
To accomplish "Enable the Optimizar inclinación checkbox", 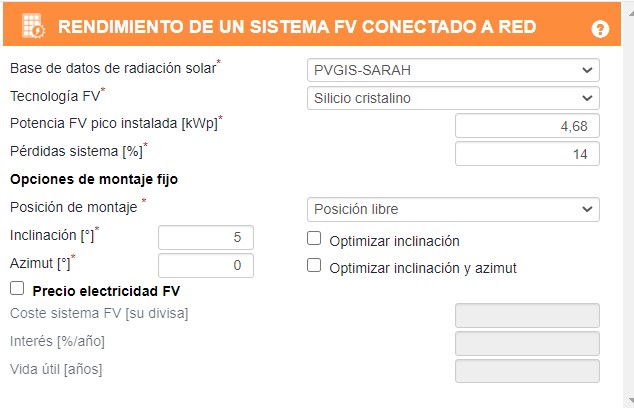I will coord(314,239).
